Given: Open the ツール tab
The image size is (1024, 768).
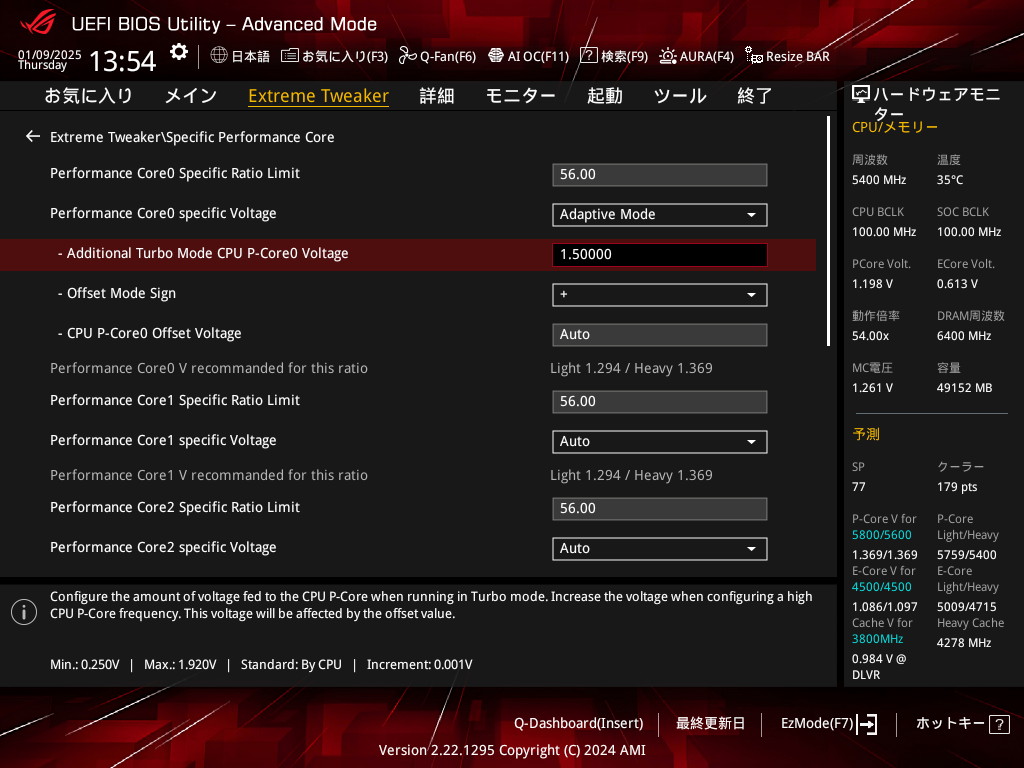Looking at the screenshot, I should click(680, 96).
